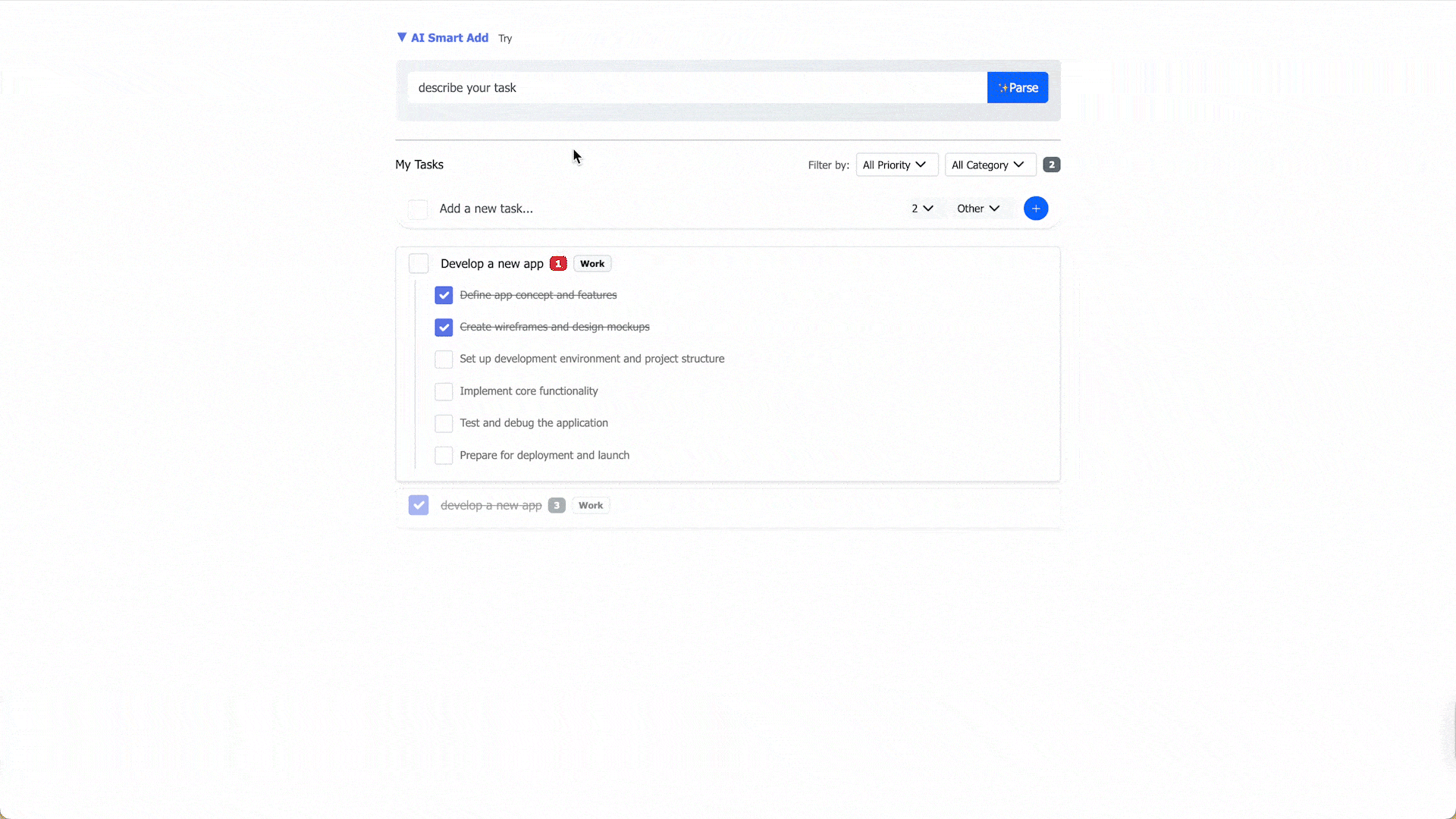Click the sparkle Parse icon button

click(1003, 87)
